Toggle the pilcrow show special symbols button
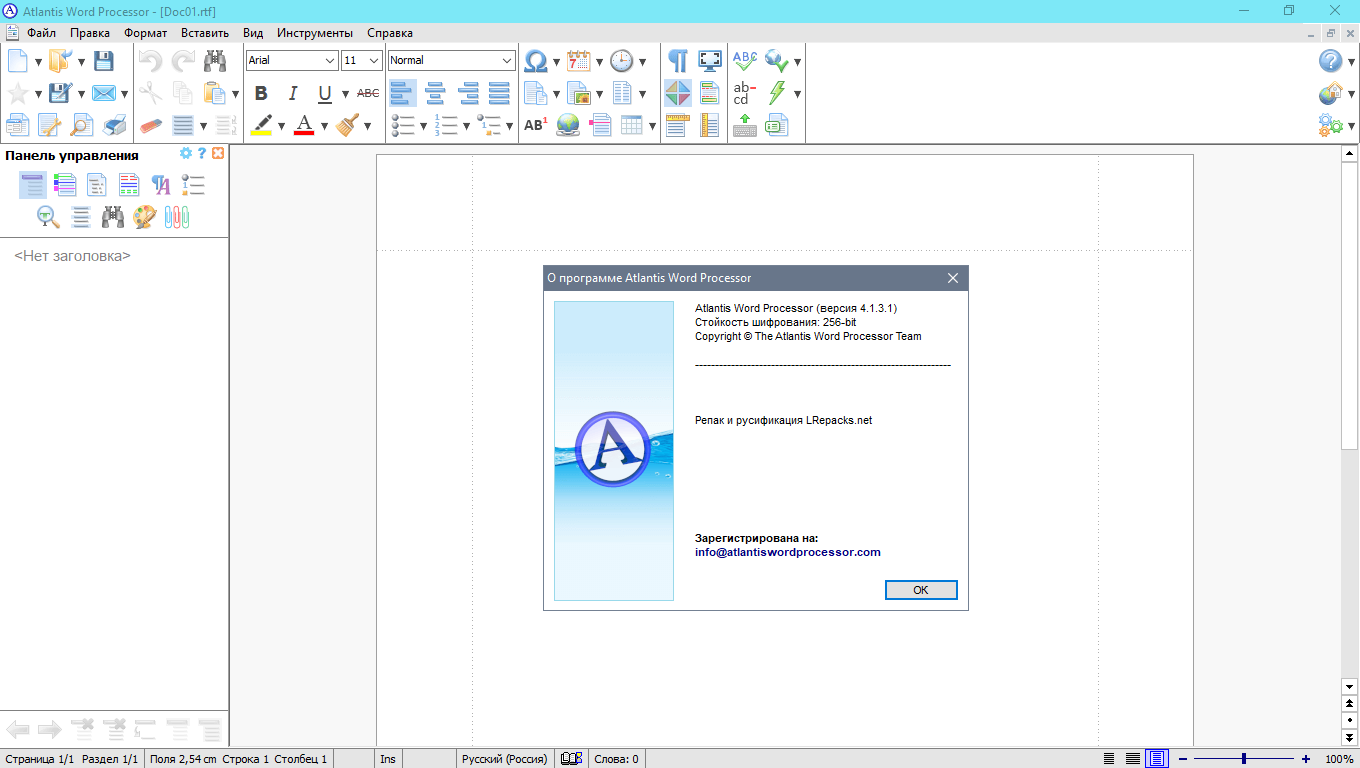Image resolution: width=1360 pixels, height=768 pixels. (678, 61)
